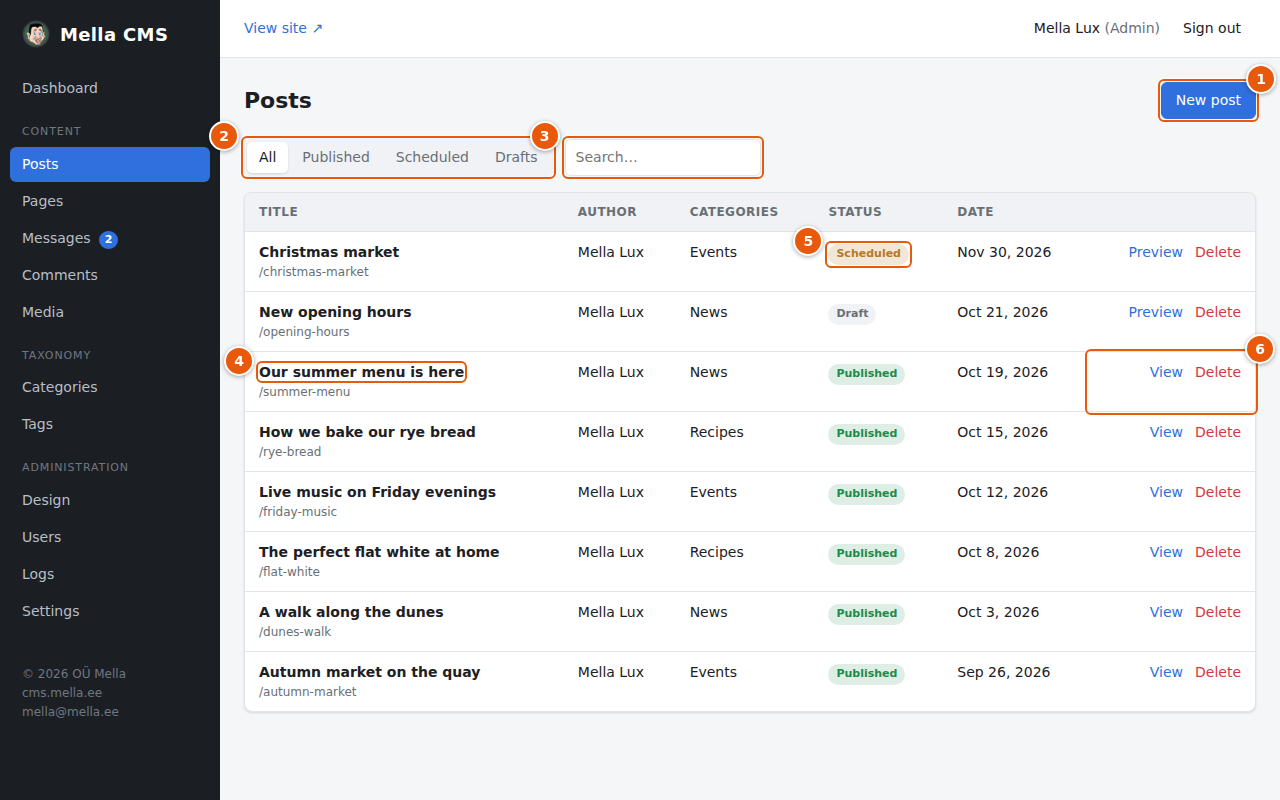Click the Oct 12, 2026 date cell

click(1002, 492)
